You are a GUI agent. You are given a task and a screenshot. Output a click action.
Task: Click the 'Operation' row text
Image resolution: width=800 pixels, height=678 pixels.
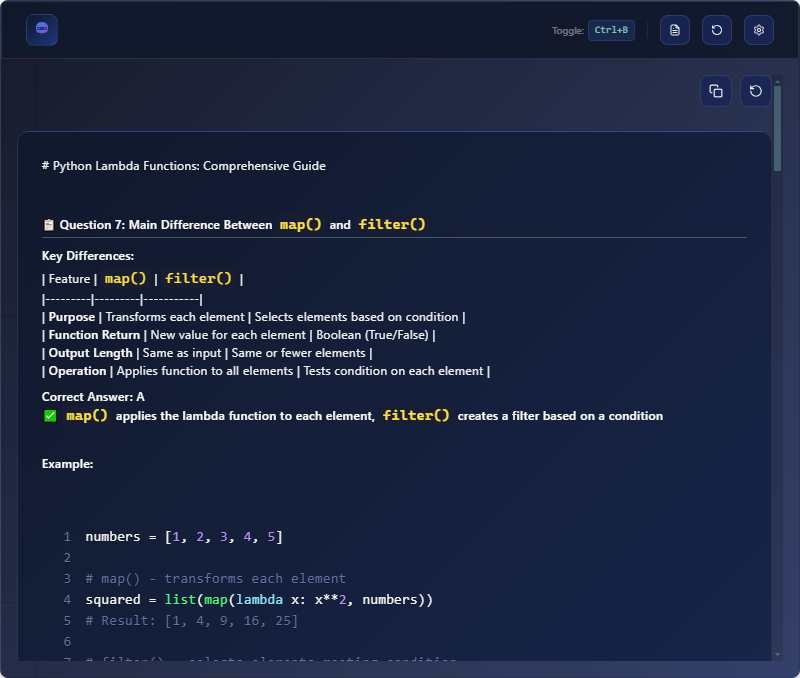[x=266, y=371]
